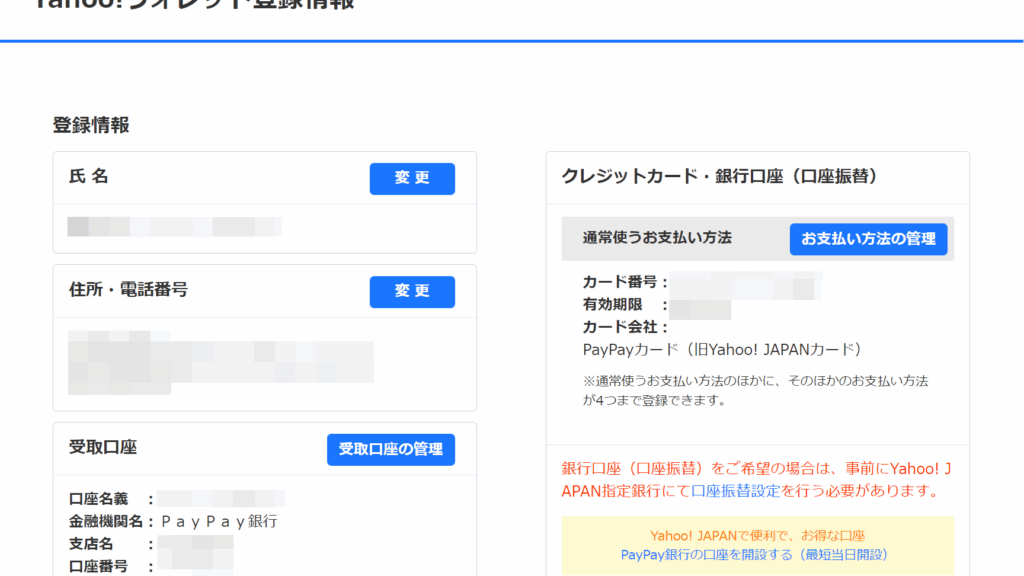Open 受取口座の管理

point(390,449)
